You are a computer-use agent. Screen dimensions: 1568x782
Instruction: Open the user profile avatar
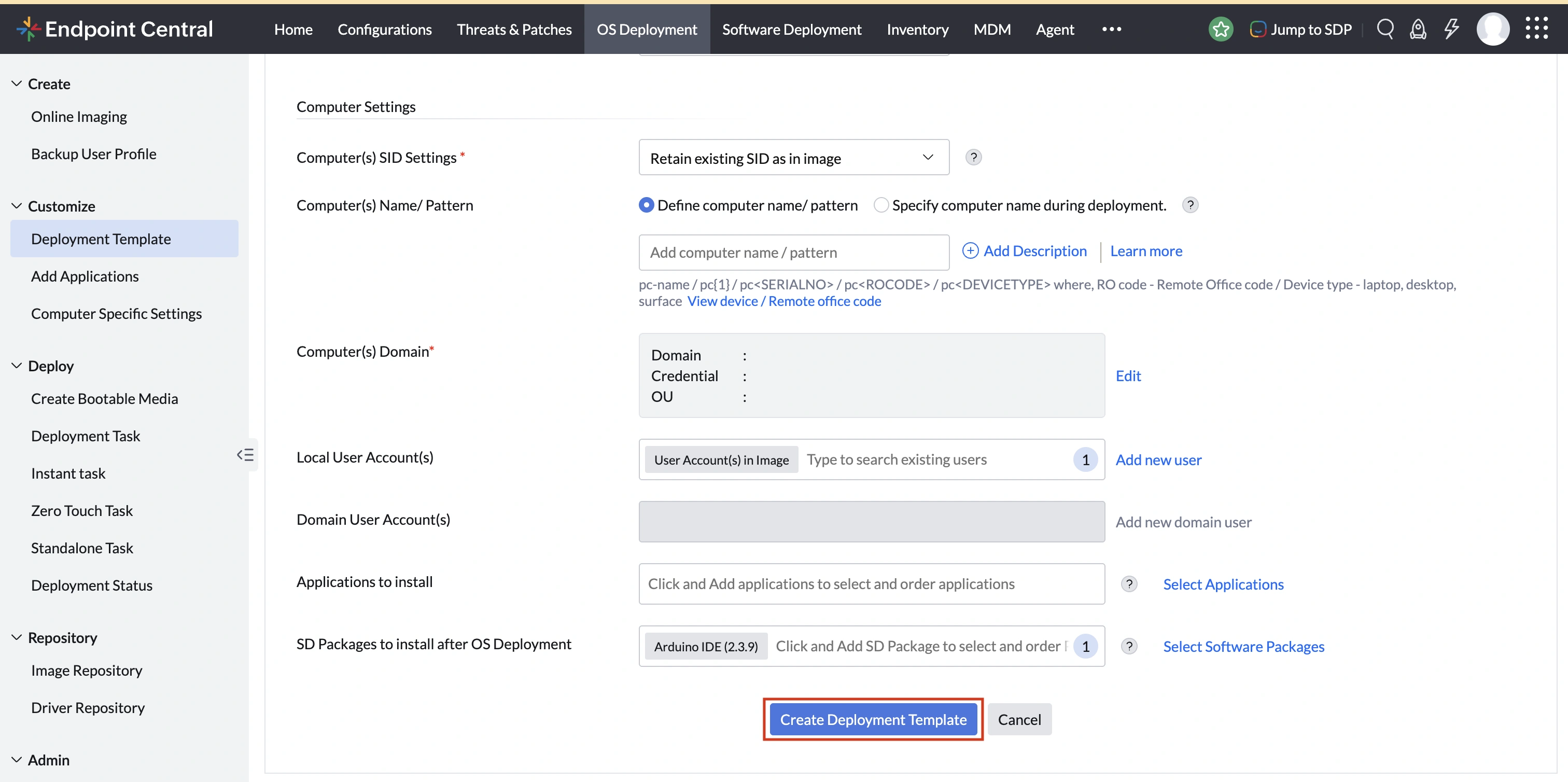click(x=1492, y=29)
